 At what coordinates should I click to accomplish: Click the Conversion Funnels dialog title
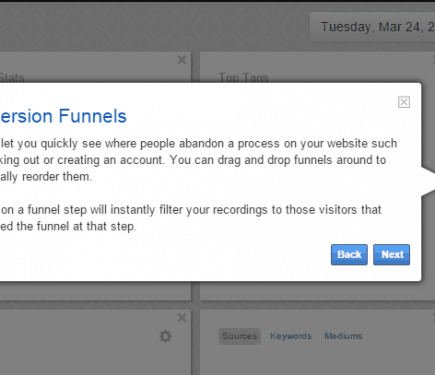(x=63, y=116)
